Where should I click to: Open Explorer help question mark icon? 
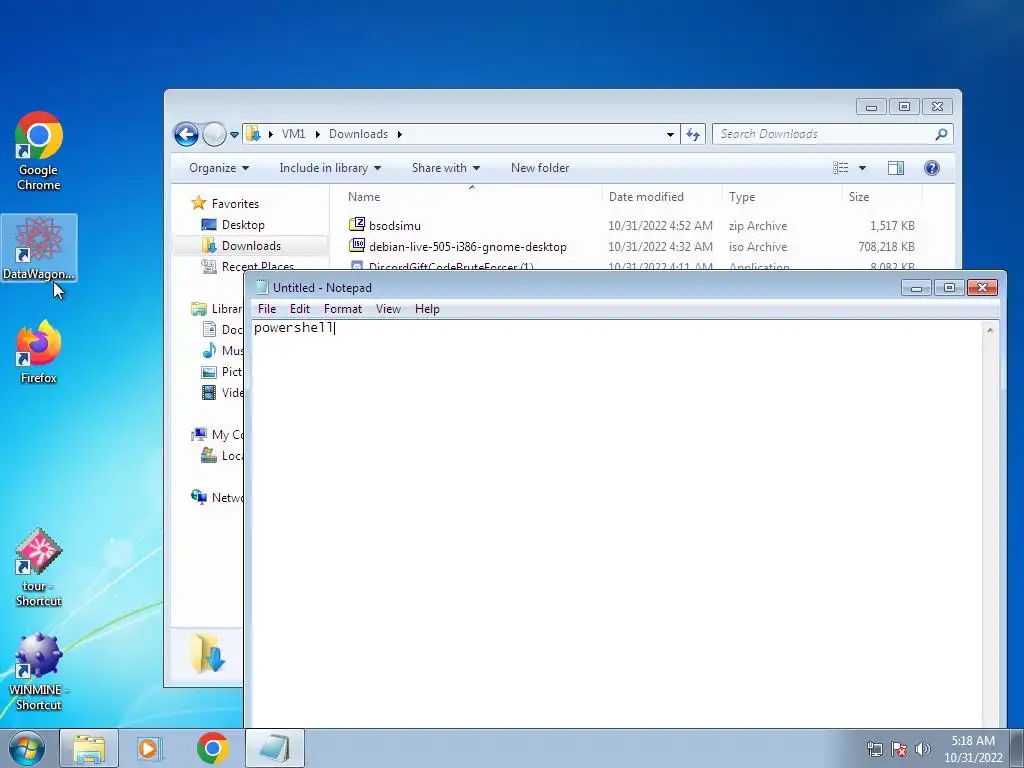tap(932, 168)
